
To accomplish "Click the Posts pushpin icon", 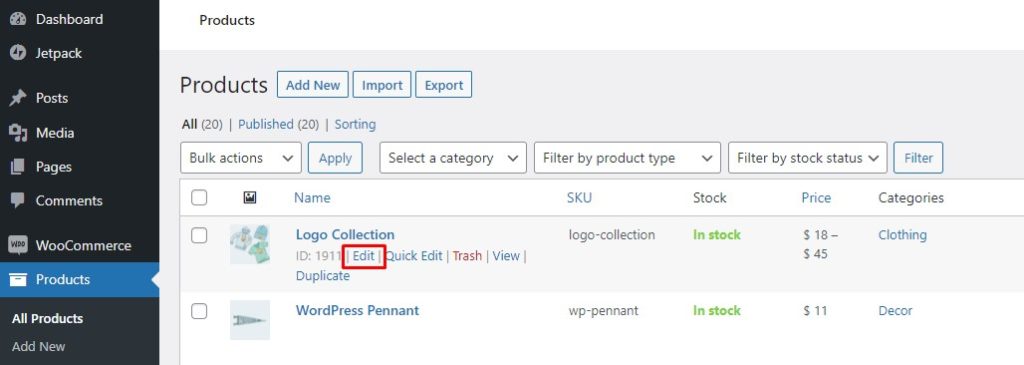I will point(18,98).
